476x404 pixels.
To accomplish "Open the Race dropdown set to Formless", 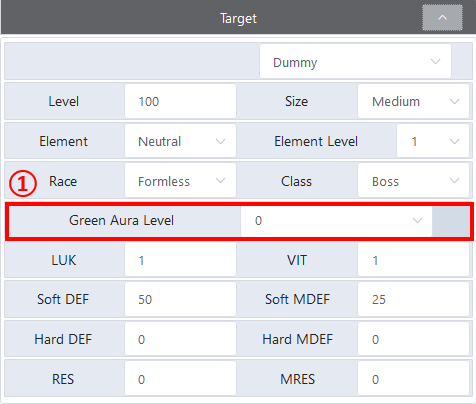I will (x=180, y=181).
